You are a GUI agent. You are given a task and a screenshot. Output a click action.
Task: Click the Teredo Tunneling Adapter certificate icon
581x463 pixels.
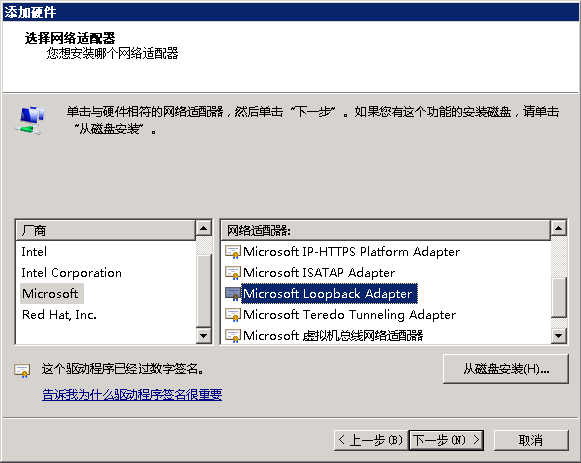point(233,315)
